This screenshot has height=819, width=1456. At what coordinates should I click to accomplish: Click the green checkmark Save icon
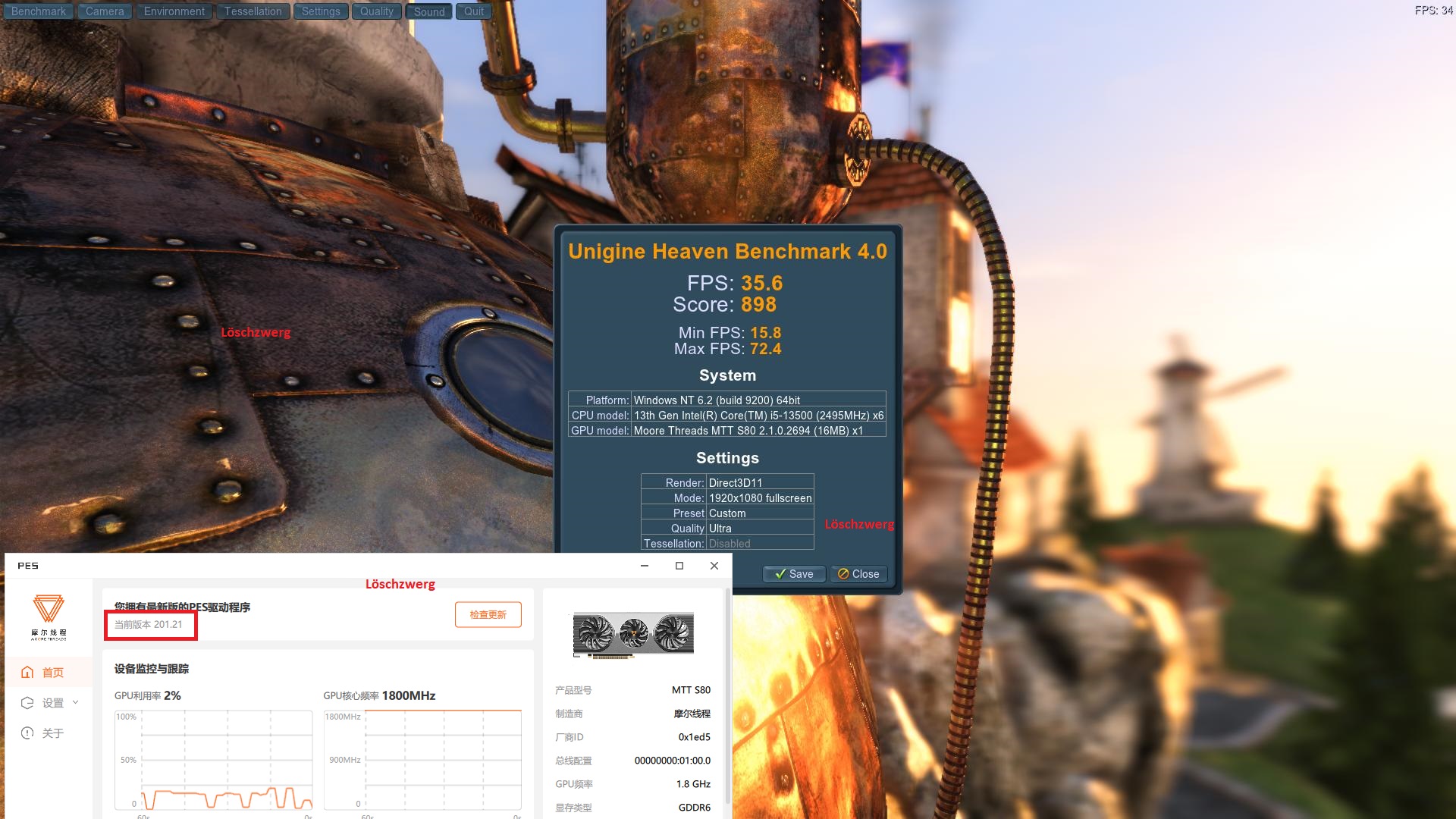click(x=780, y=574)
